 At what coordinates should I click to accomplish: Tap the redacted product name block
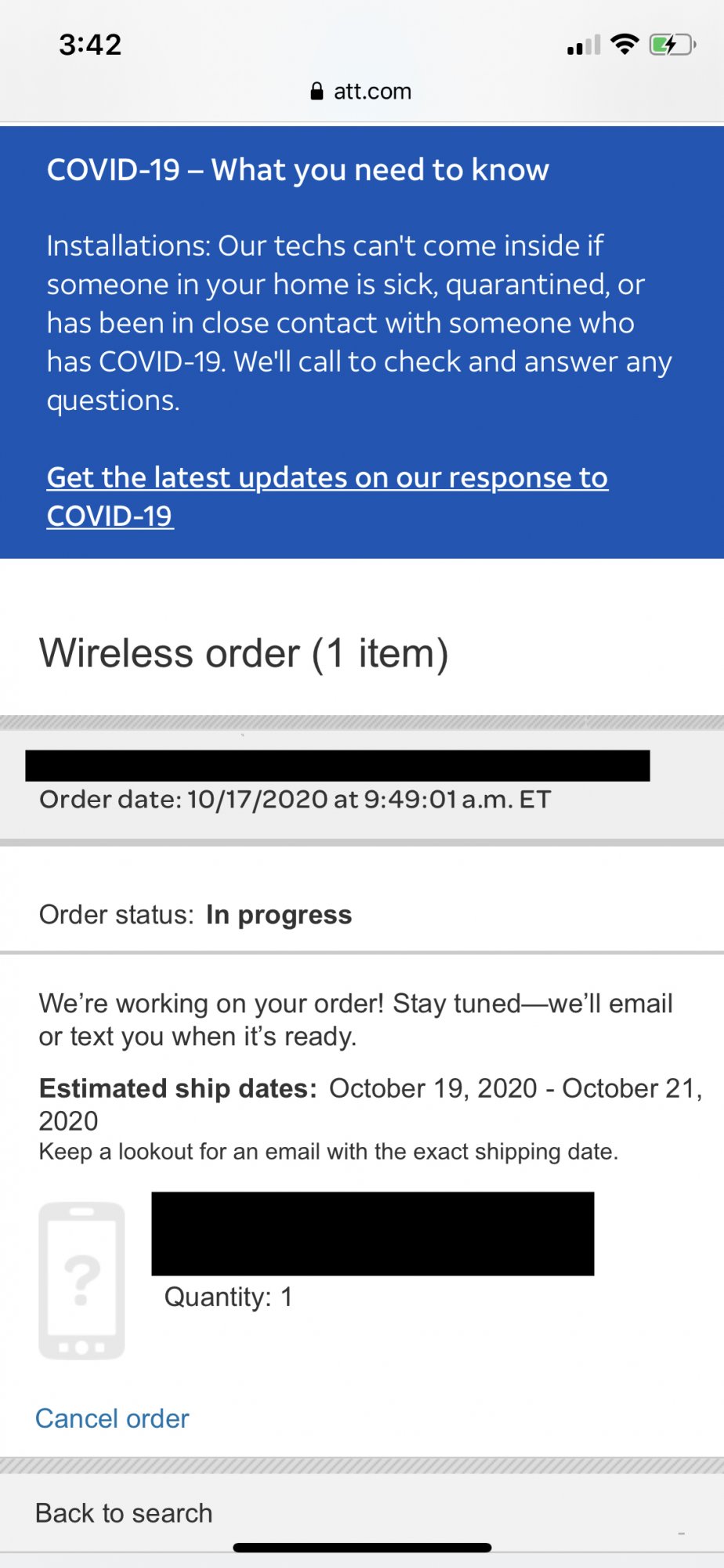(373, 1233)
